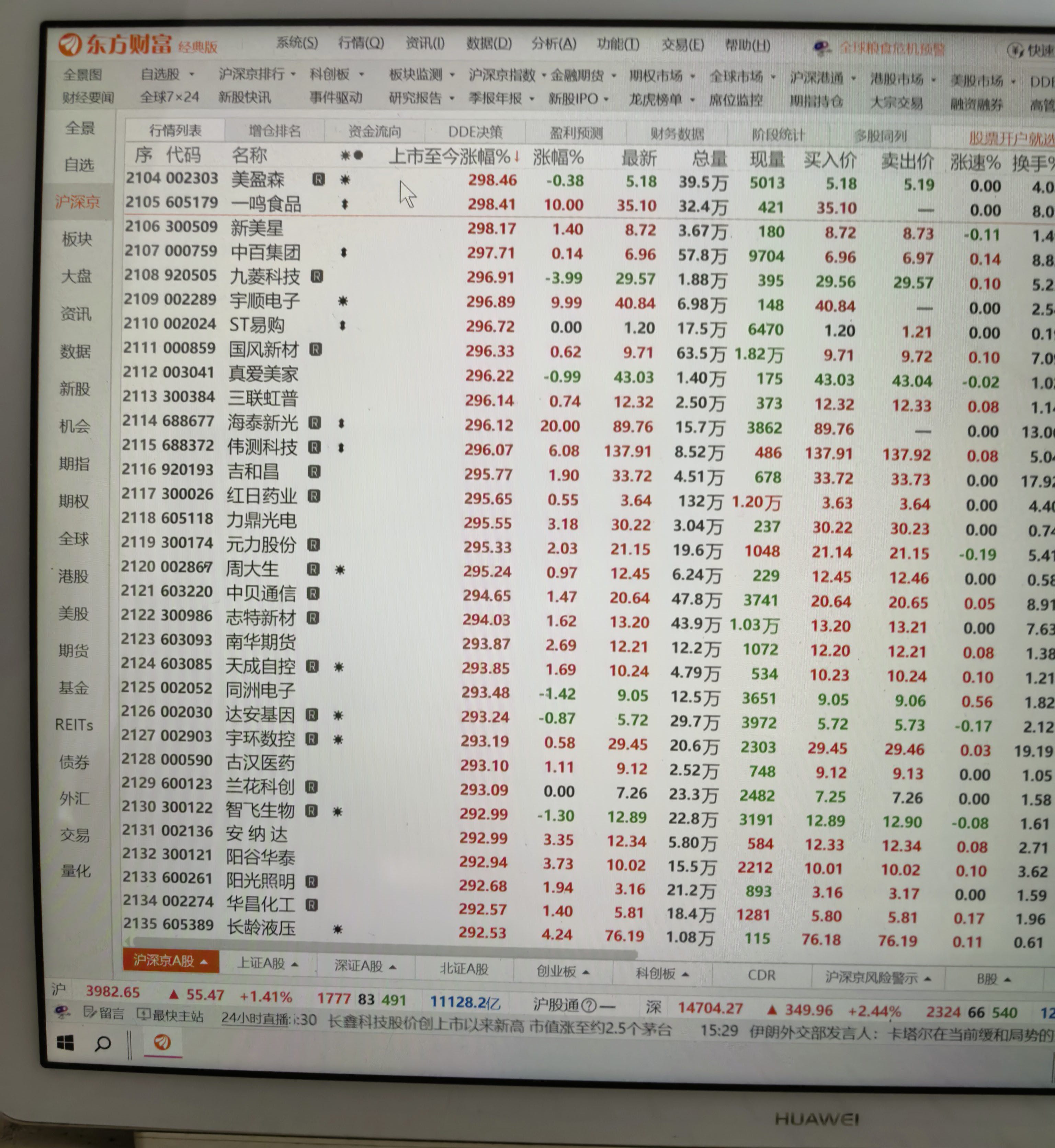Click the star marker beside 长龄液压

click(337, 929)
